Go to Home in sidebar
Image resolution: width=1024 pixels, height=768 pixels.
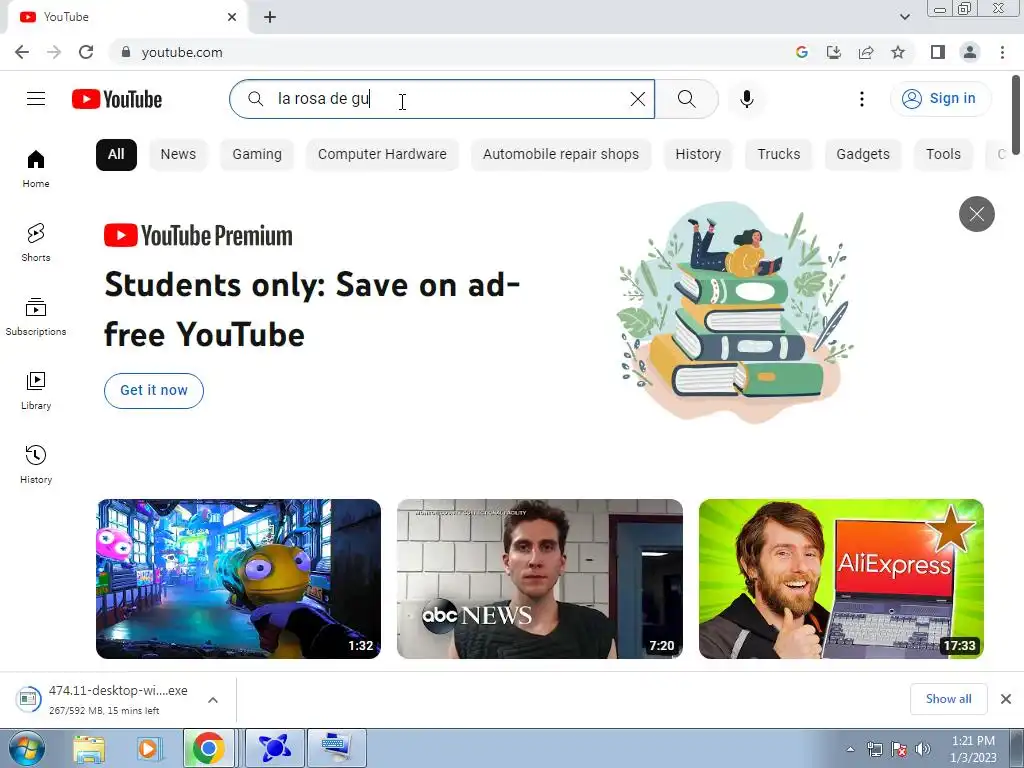click(x=36, y=168)
